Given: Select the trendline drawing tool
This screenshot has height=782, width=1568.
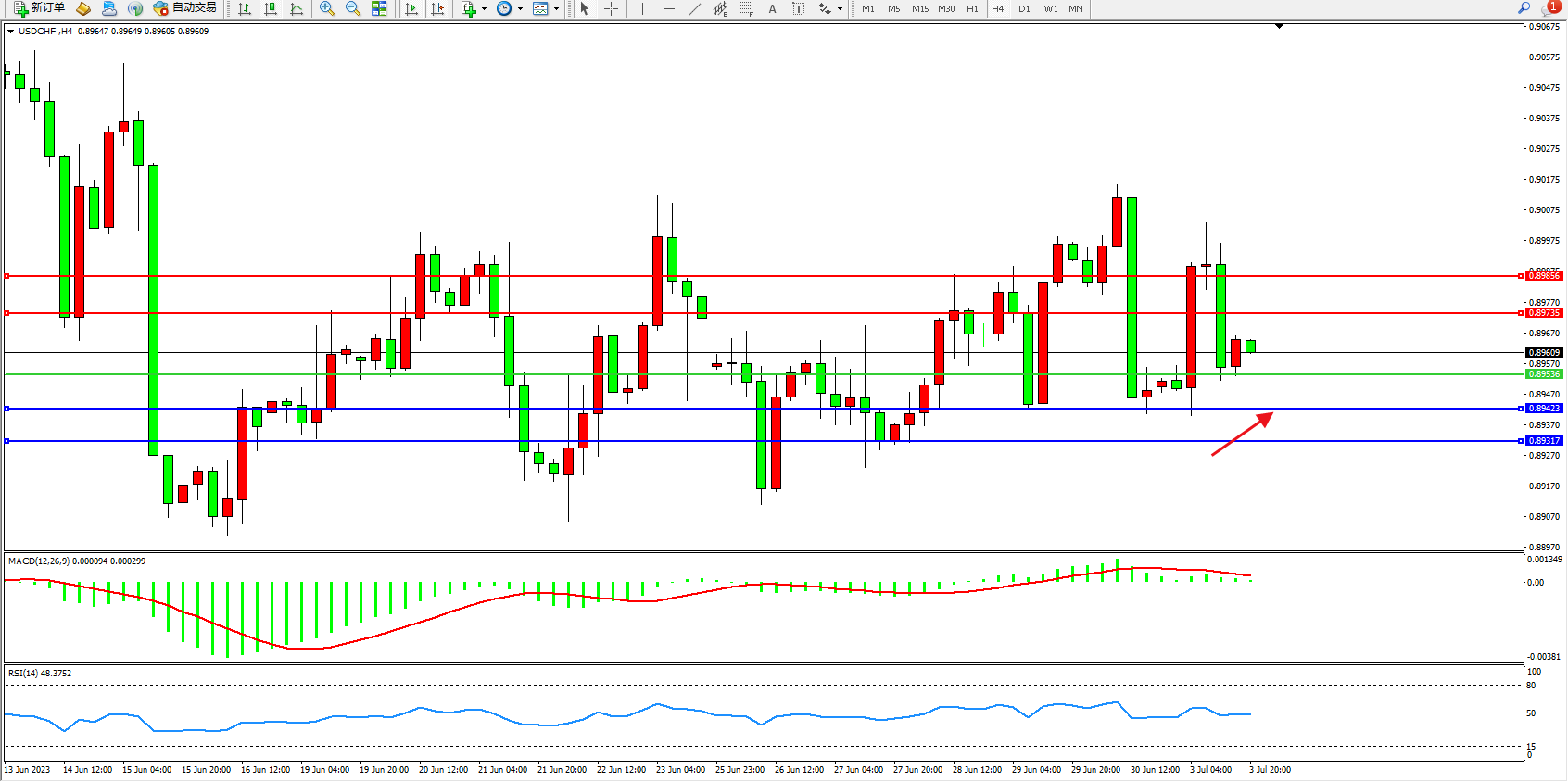Looking at the screenshot, I should (695, 8).
